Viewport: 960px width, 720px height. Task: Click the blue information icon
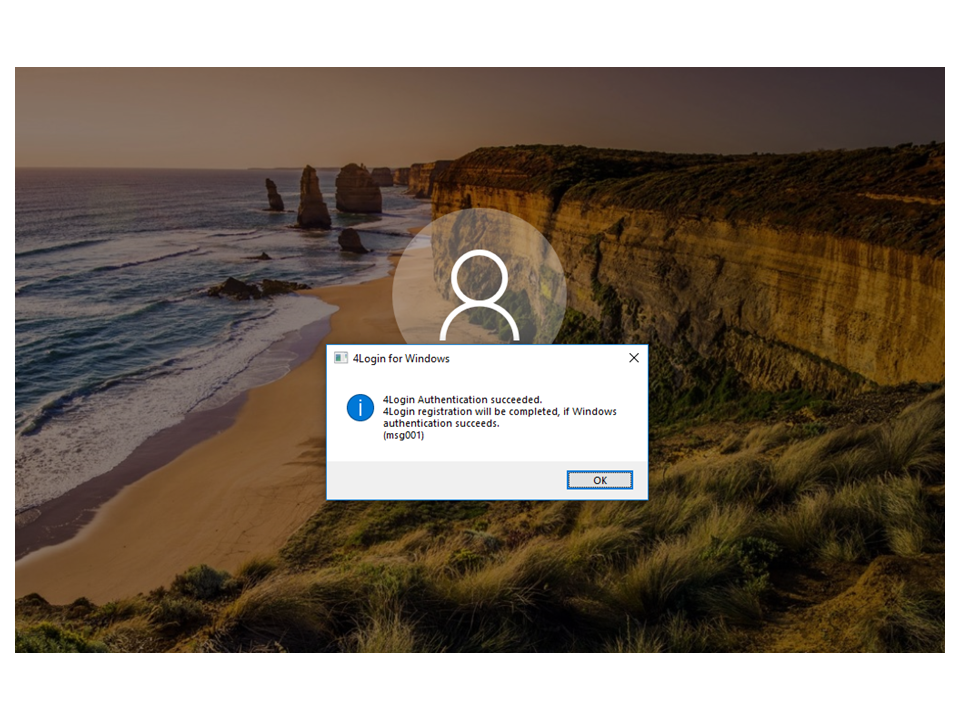click(360, 408)
